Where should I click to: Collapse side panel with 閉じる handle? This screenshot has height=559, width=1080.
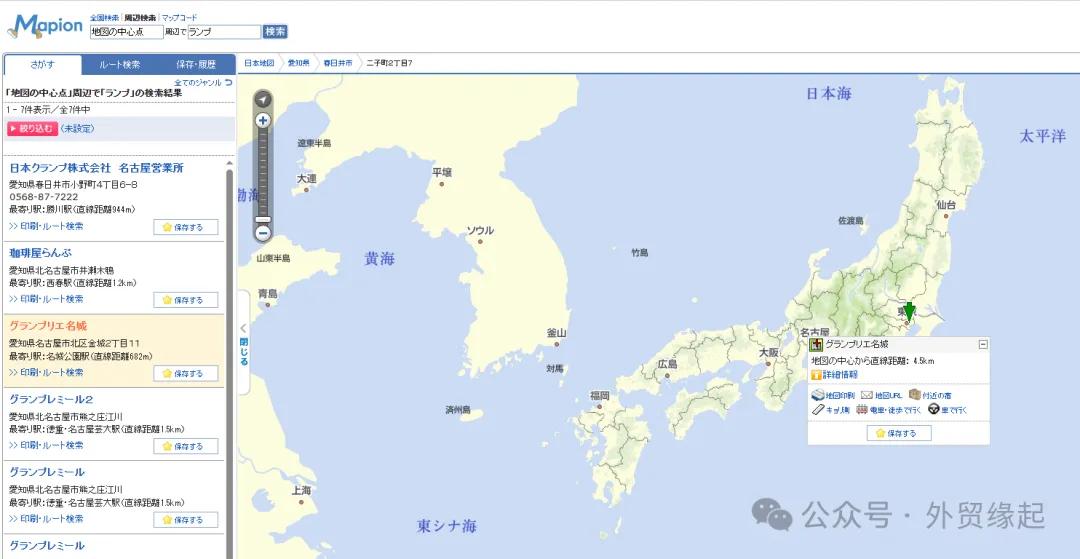pos(244,342)
